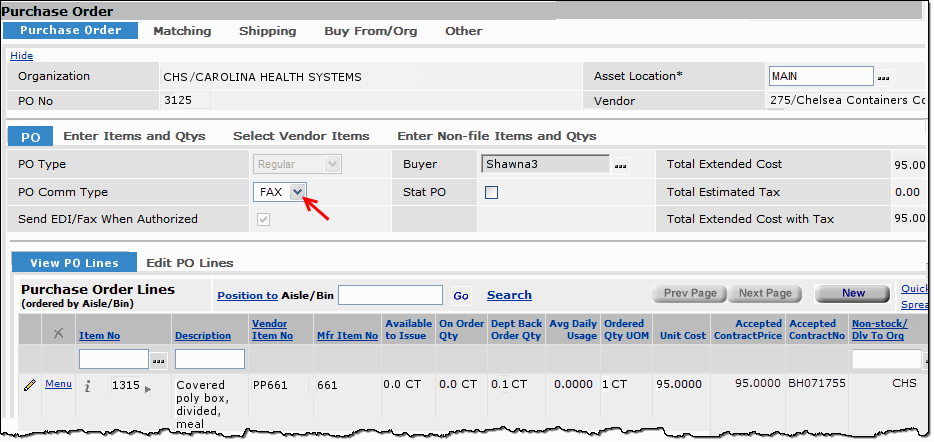Expand the PO Comm Type FAX dropdown
The image size is (934, 442).
297,192
